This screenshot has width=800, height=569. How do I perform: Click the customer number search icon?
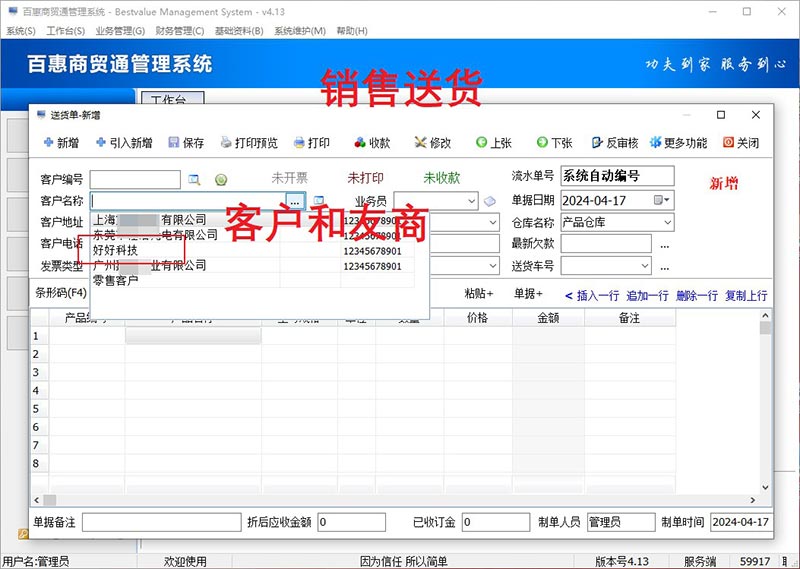(x=194, y=180)
